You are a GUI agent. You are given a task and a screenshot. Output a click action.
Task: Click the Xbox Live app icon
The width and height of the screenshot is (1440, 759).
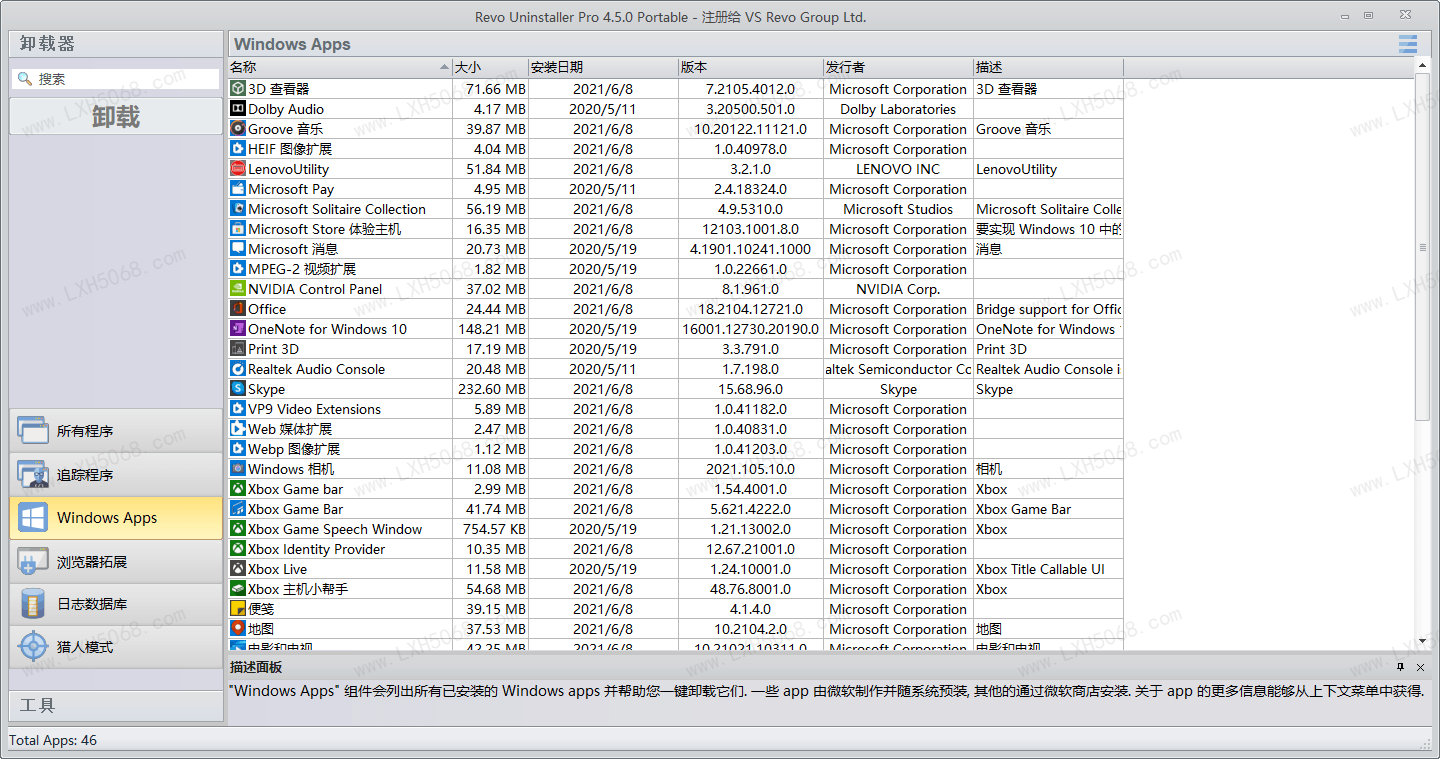point(238,569)
